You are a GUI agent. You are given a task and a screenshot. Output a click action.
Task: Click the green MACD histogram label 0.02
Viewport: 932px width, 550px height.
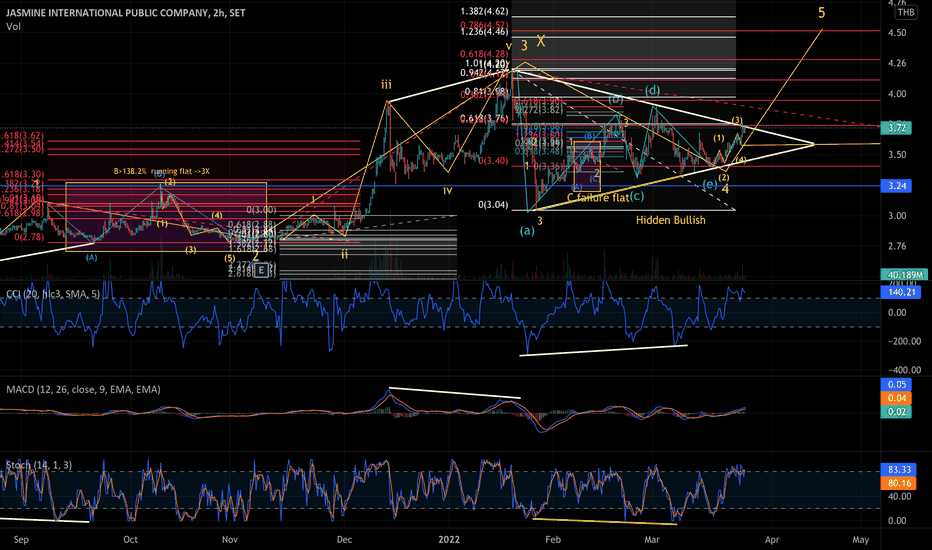coord(896,412)
